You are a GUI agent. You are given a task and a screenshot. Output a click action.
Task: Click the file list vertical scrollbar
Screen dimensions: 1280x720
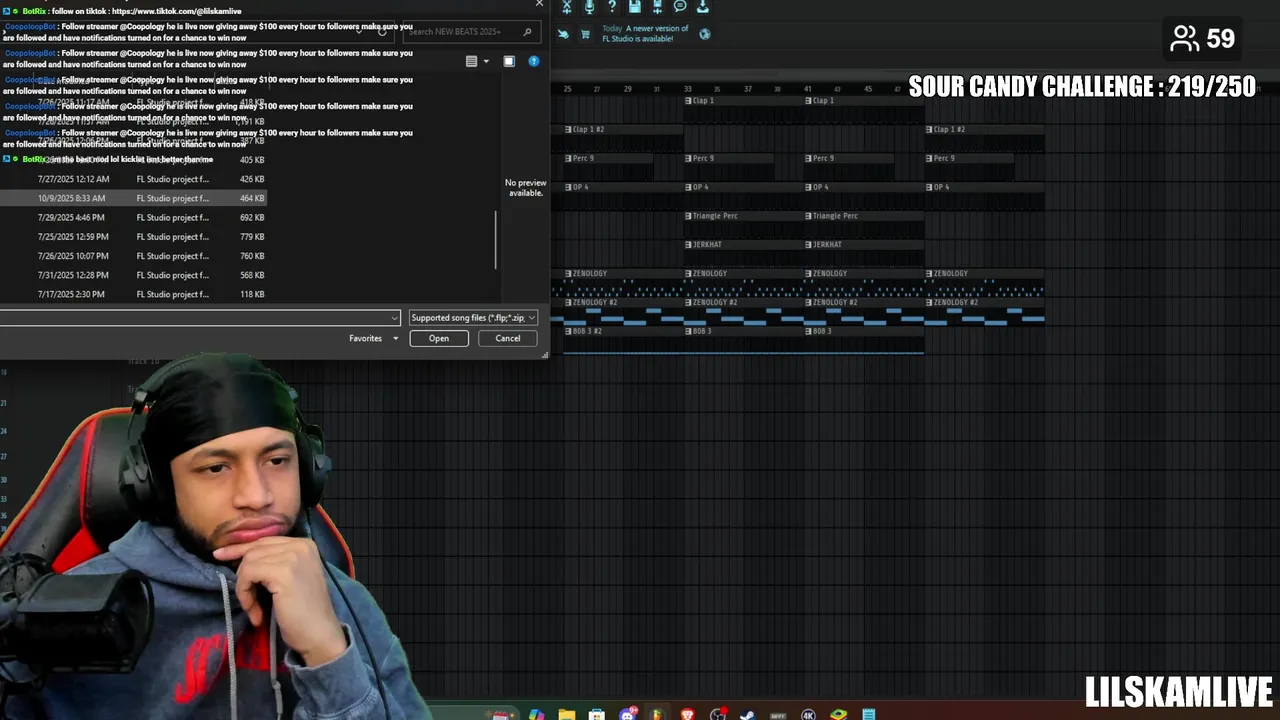pos(496,240)
